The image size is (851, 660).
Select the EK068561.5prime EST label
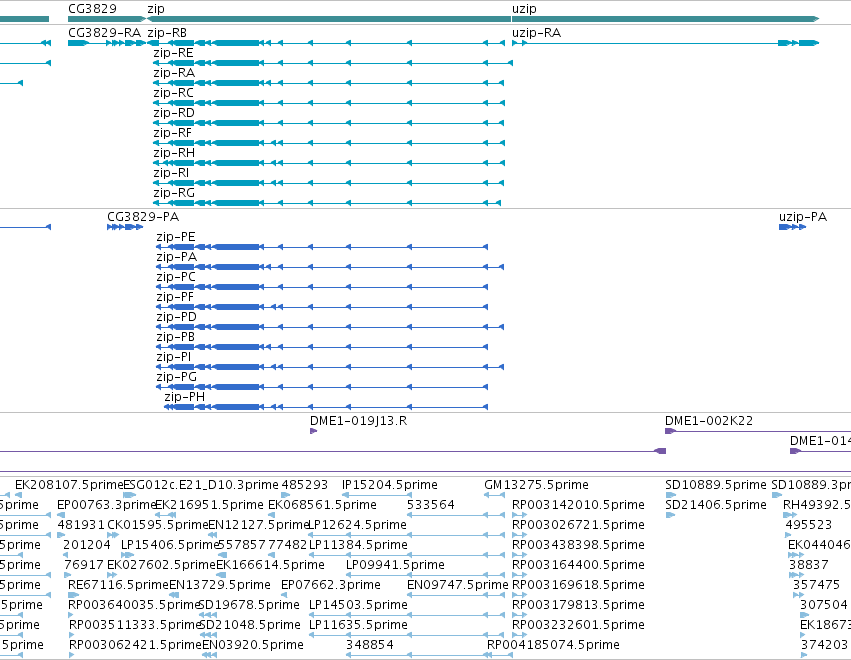pyautogui.click(x=322, y=505)
